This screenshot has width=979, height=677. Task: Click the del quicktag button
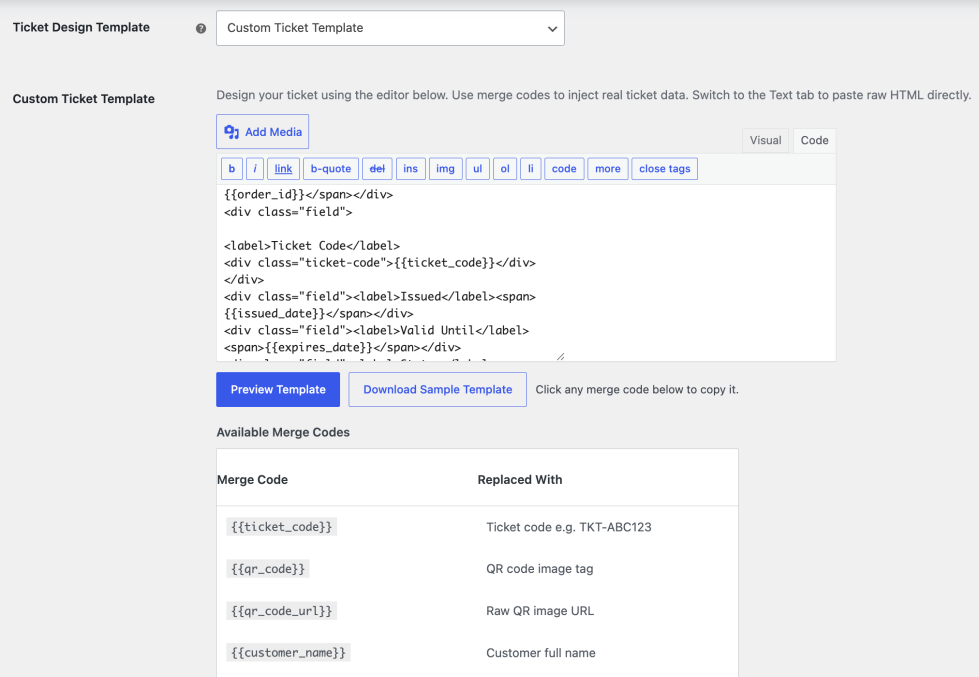(x=377, y=169)
